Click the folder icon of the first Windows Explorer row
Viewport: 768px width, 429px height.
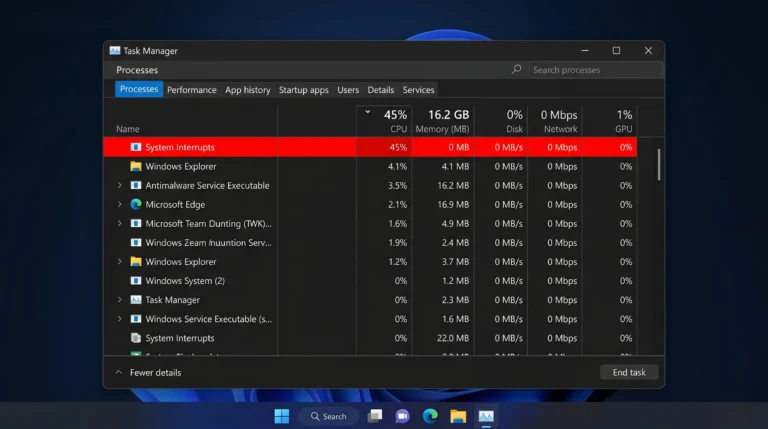[x=136, y=166]
